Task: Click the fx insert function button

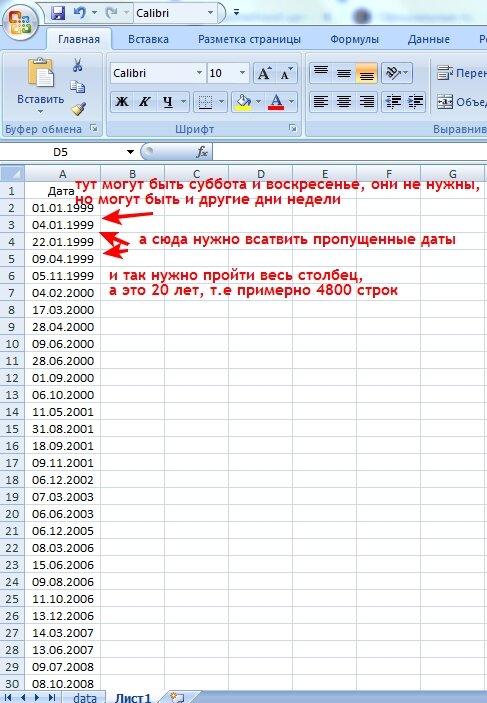Action: 202,152
